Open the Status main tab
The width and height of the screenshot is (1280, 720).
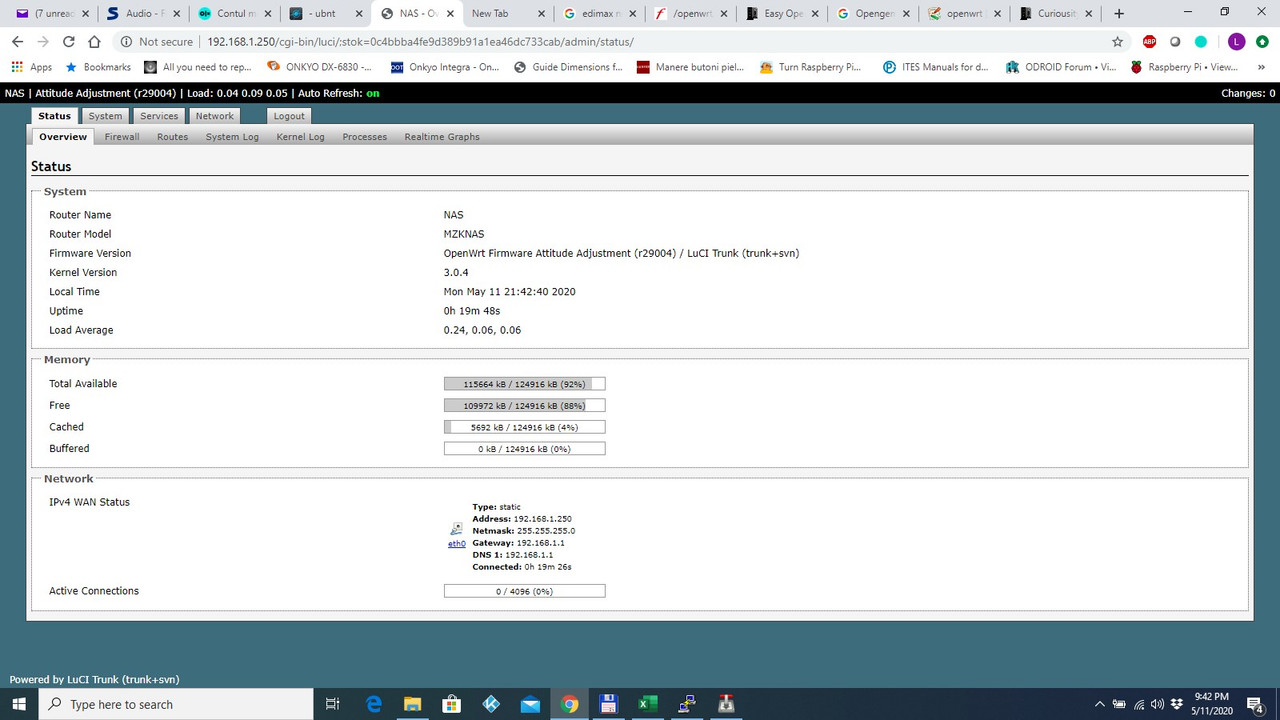click(x=54, y=116)
